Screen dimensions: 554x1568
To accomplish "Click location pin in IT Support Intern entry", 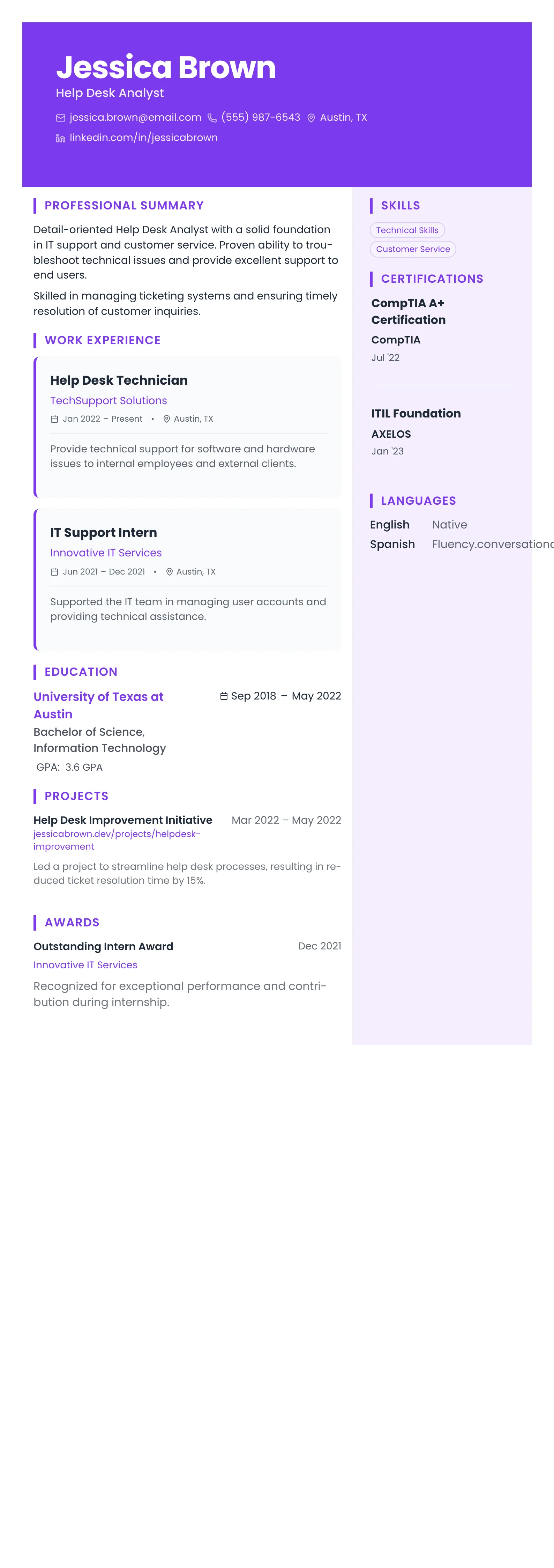I will [169, 571].
